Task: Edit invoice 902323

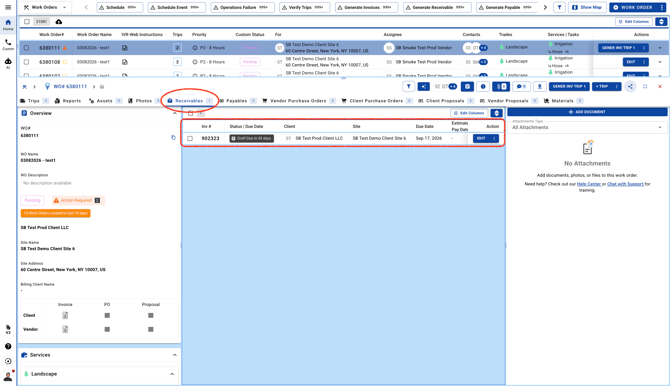Action: (x=481, y=138)
